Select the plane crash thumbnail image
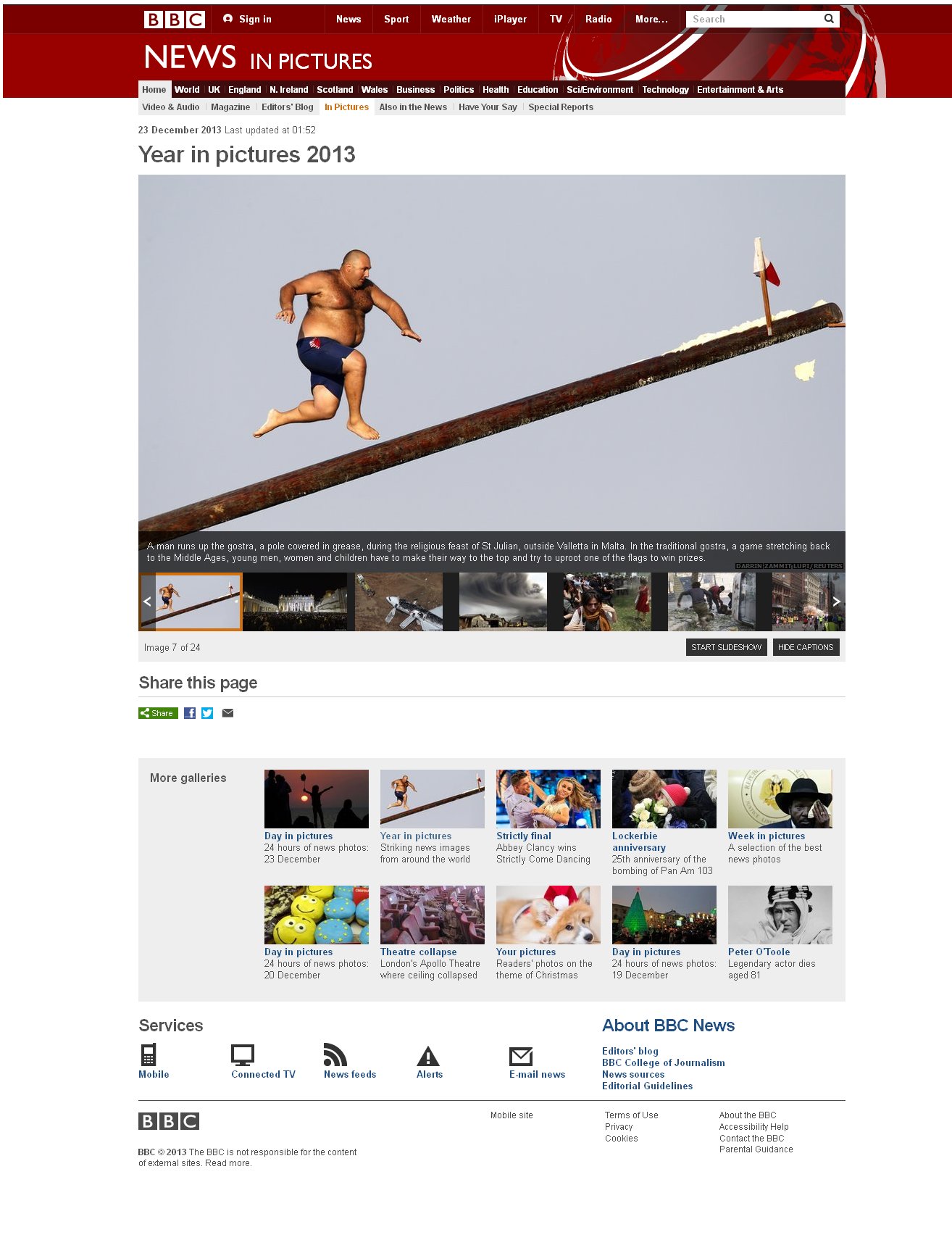 [399, 602]
